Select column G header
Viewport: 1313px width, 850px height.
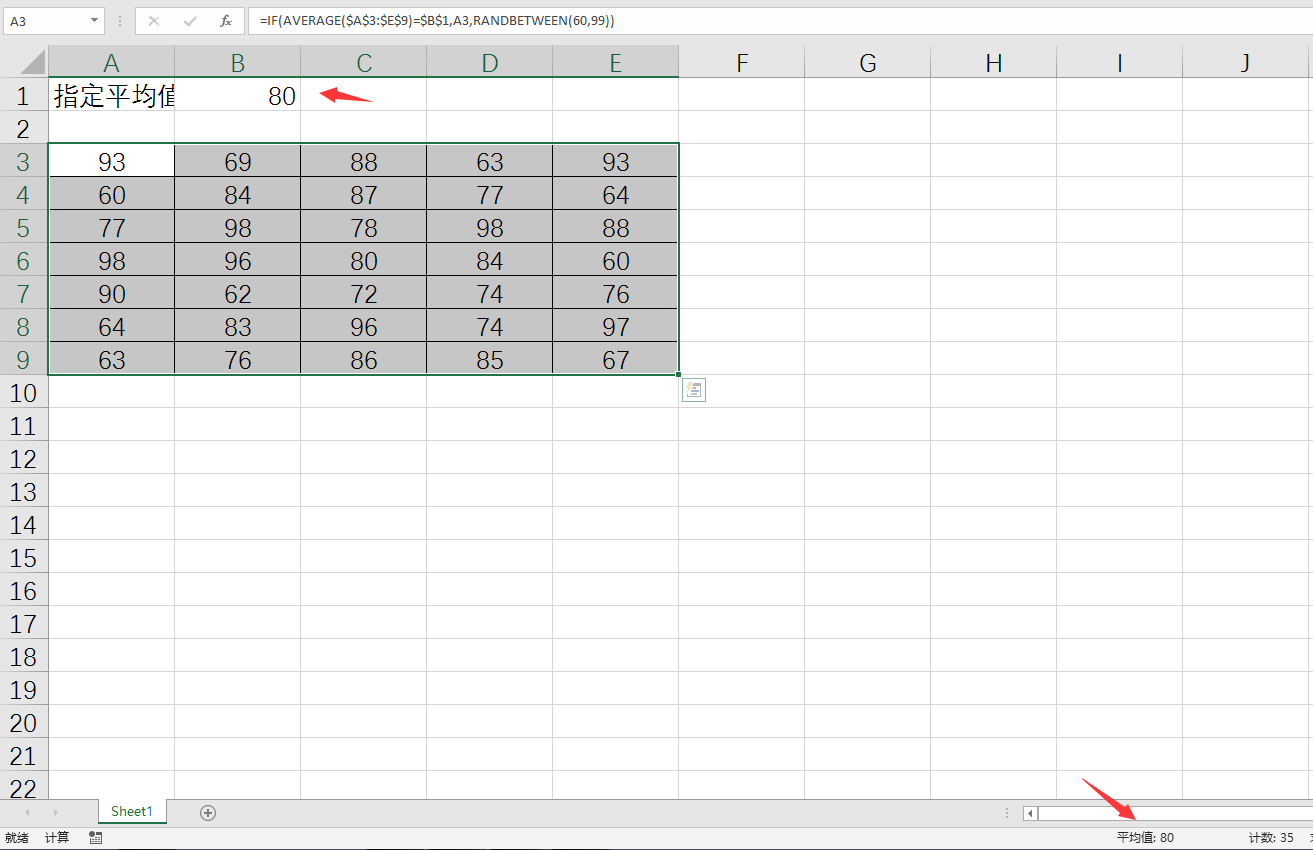click(867, 62)
